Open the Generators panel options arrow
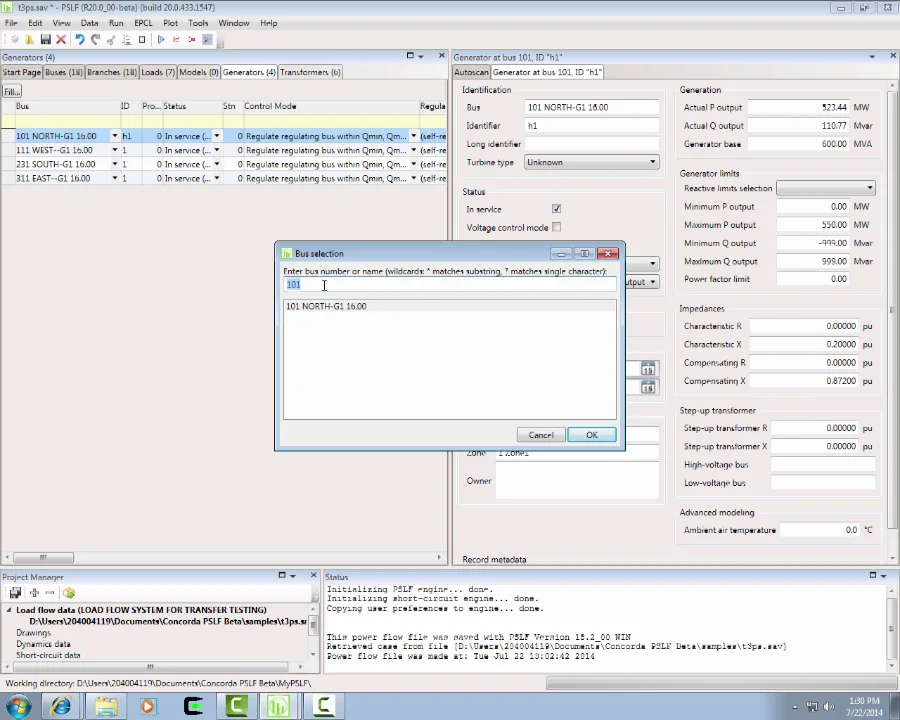 click(x=421, y=56)
